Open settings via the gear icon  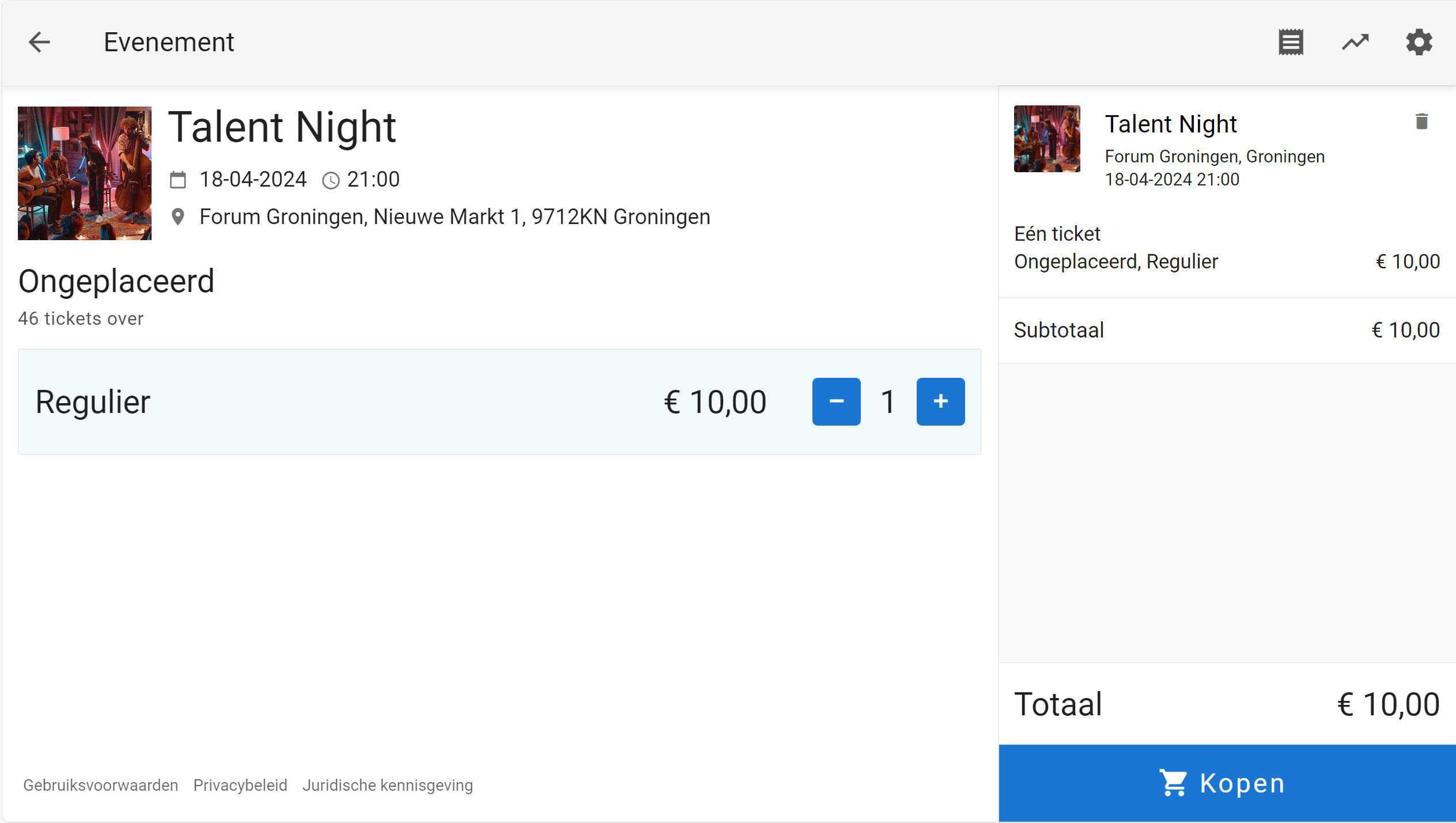pyautogui.click(x=1419, y=42)
